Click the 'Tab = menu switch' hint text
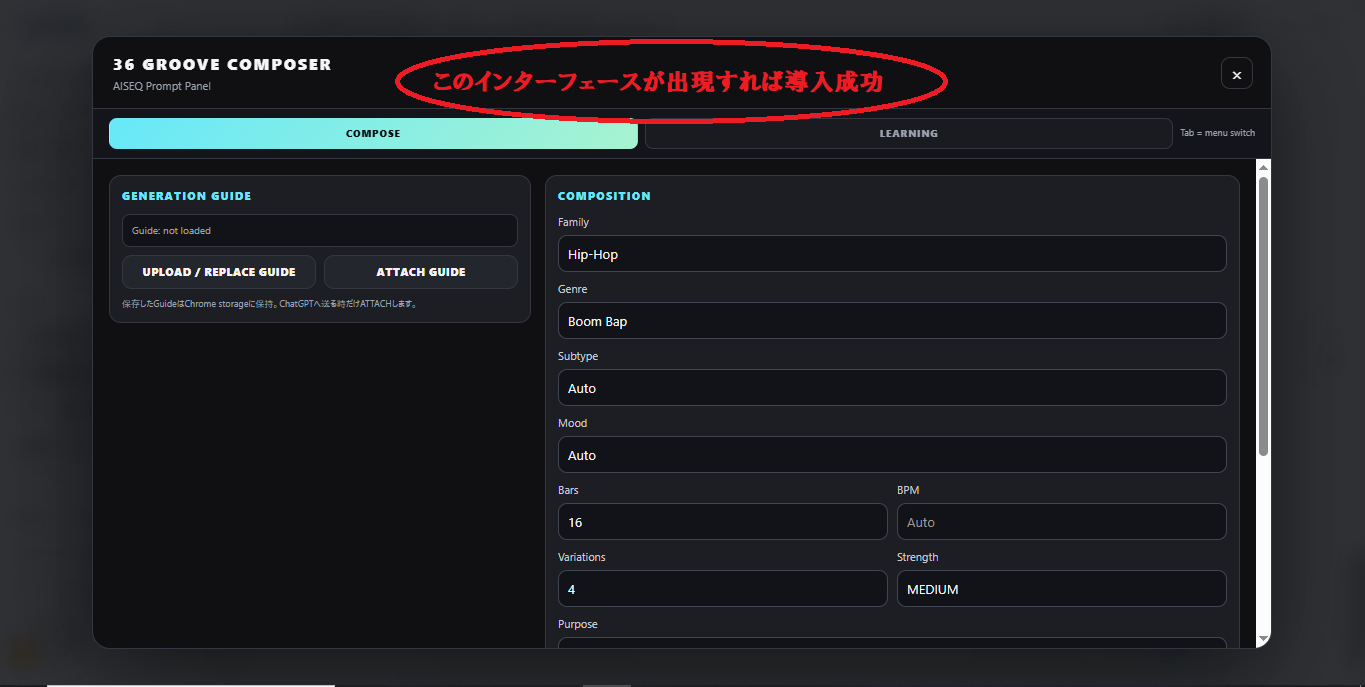 1217,133
